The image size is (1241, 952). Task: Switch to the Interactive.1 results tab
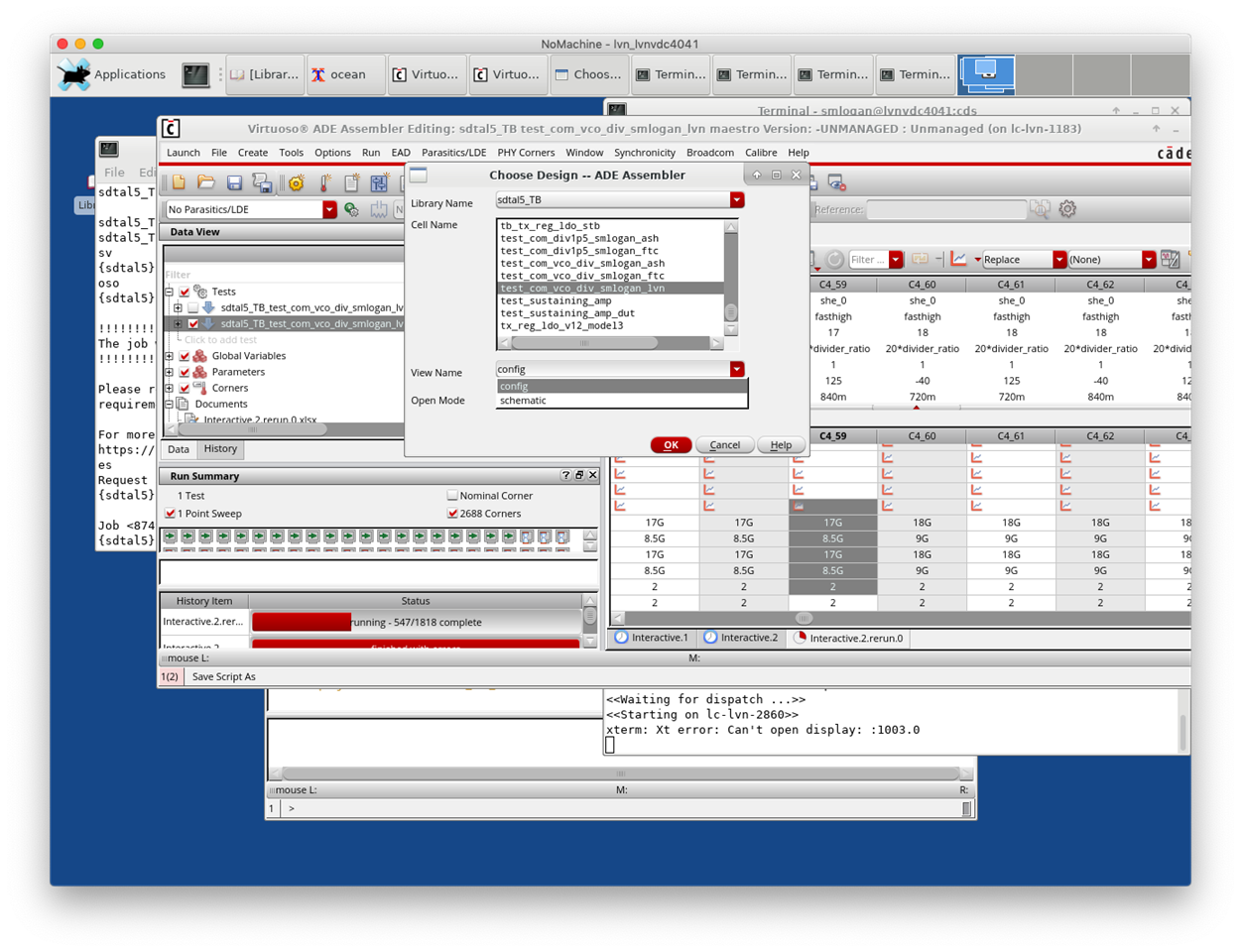(652, 638)
